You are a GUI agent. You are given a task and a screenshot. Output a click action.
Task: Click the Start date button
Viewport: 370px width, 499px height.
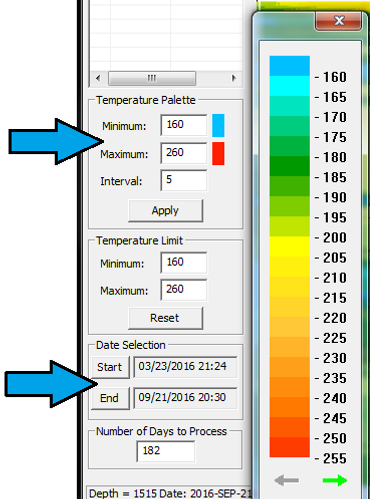pyautogui.click(x=110, y=367)
